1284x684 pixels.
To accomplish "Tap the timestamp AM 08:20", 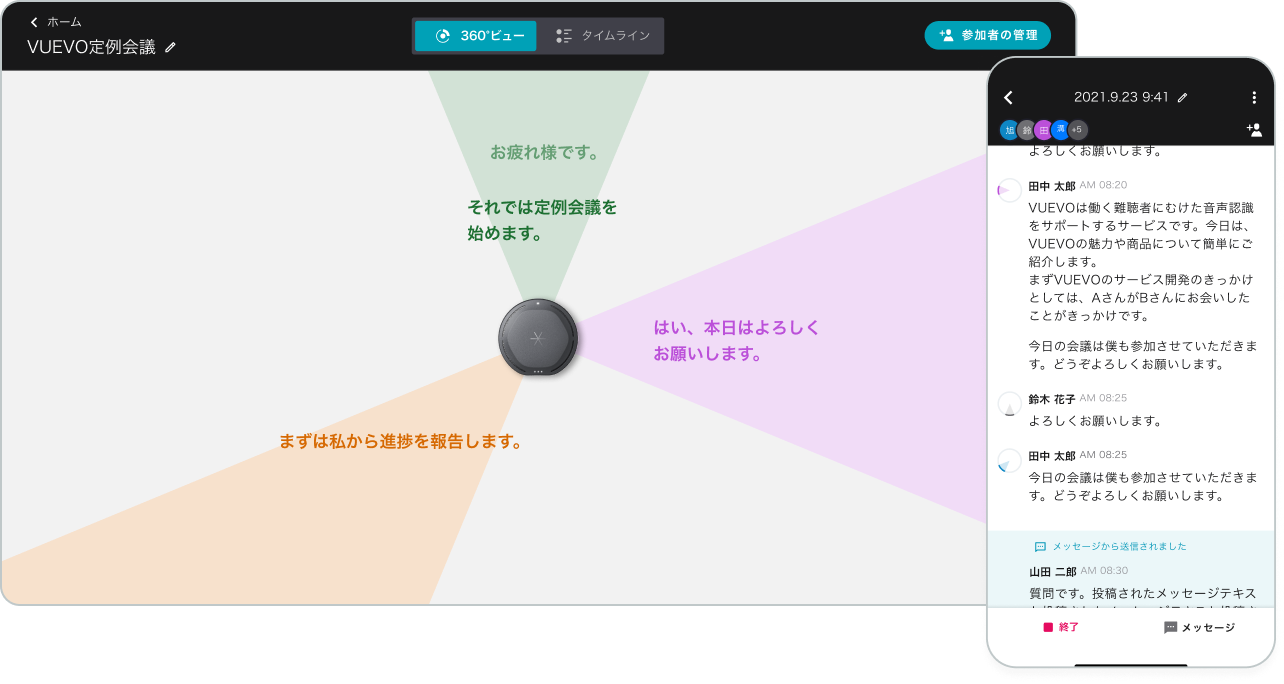I will click(x=1103, y=185).
